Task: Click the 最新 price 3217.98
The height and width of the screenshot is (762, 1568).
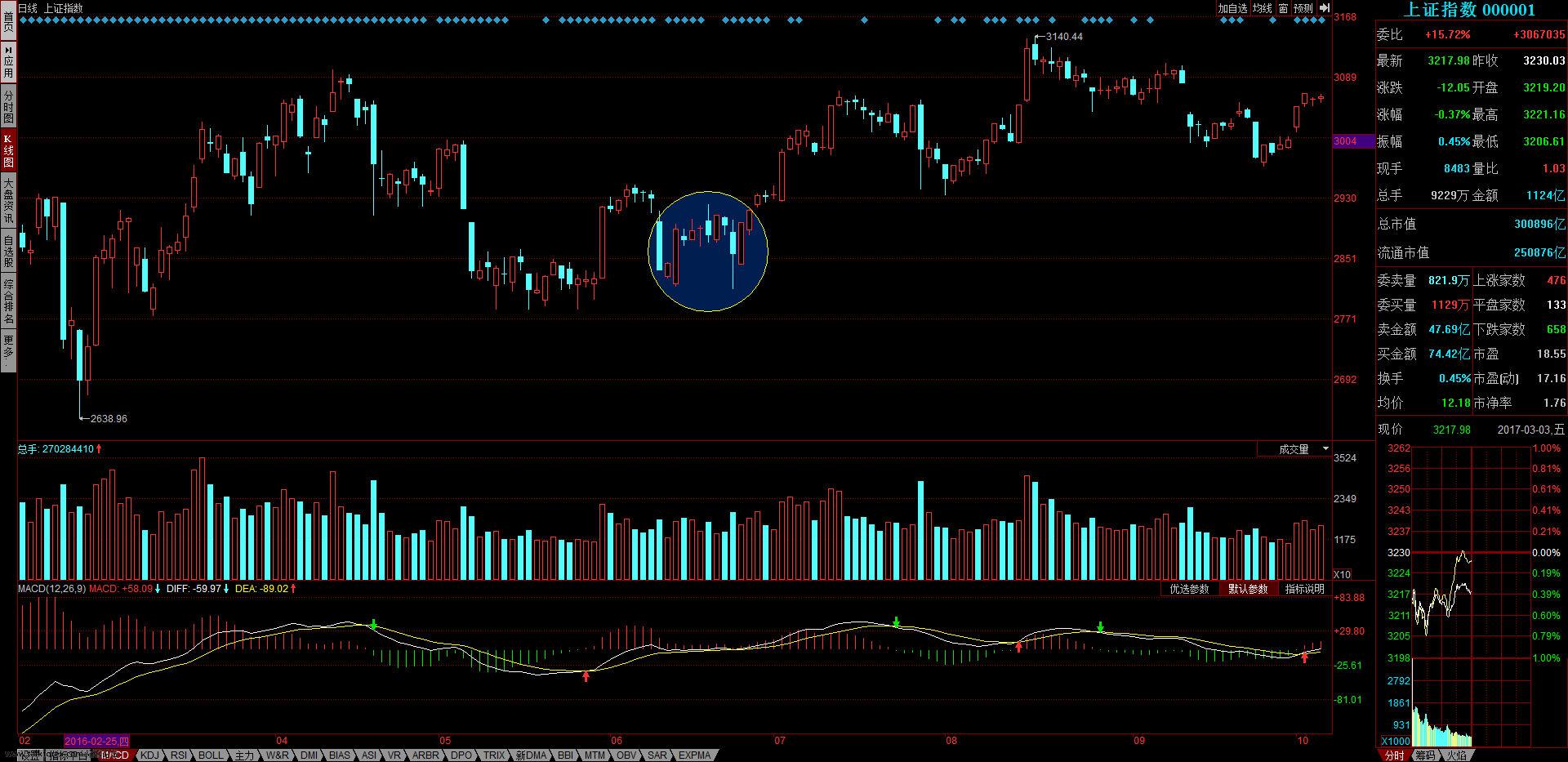Action: (x=1449, y=61)
